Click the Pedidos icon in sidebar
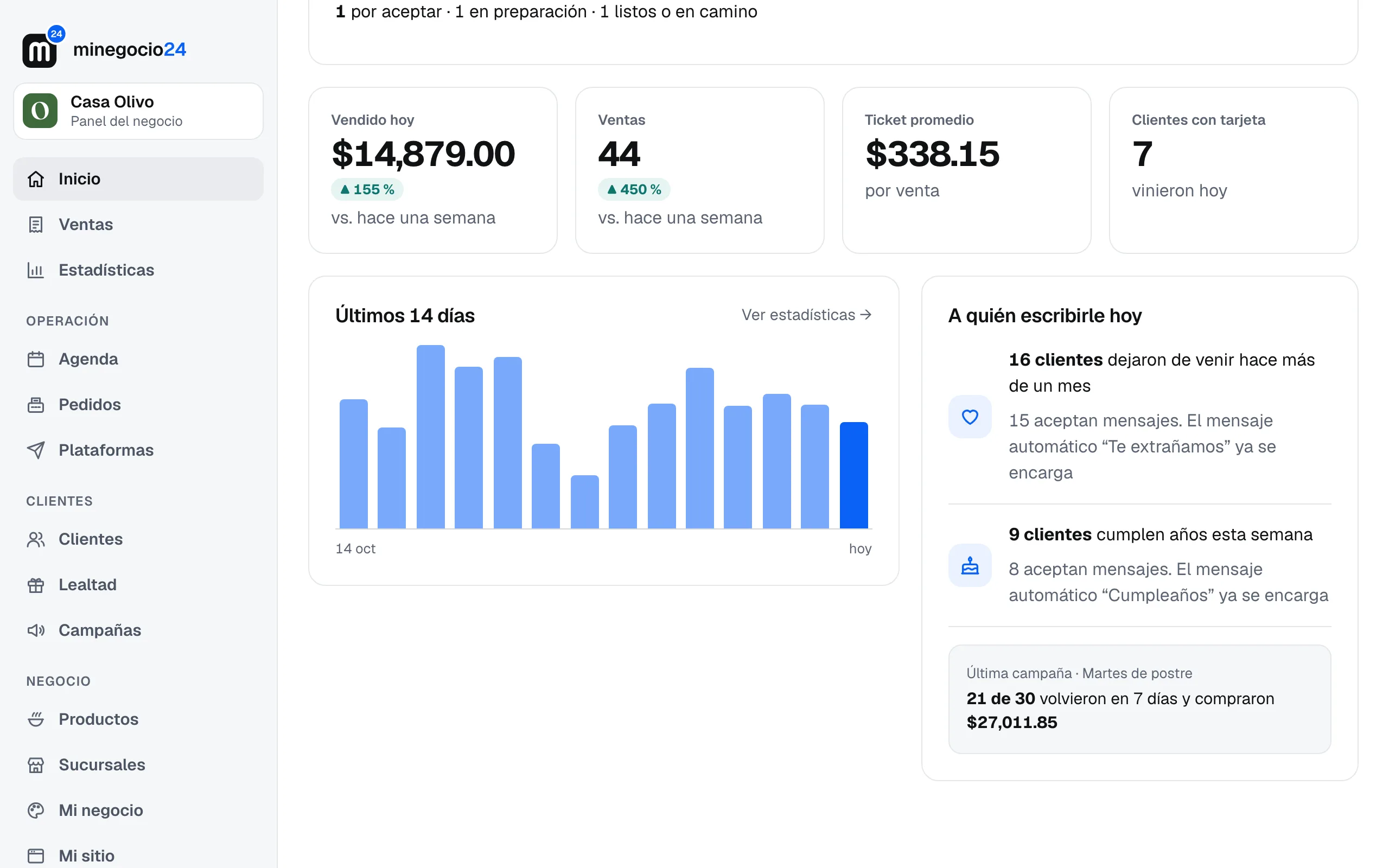1389x868 pixels. (x=36, y=405)
